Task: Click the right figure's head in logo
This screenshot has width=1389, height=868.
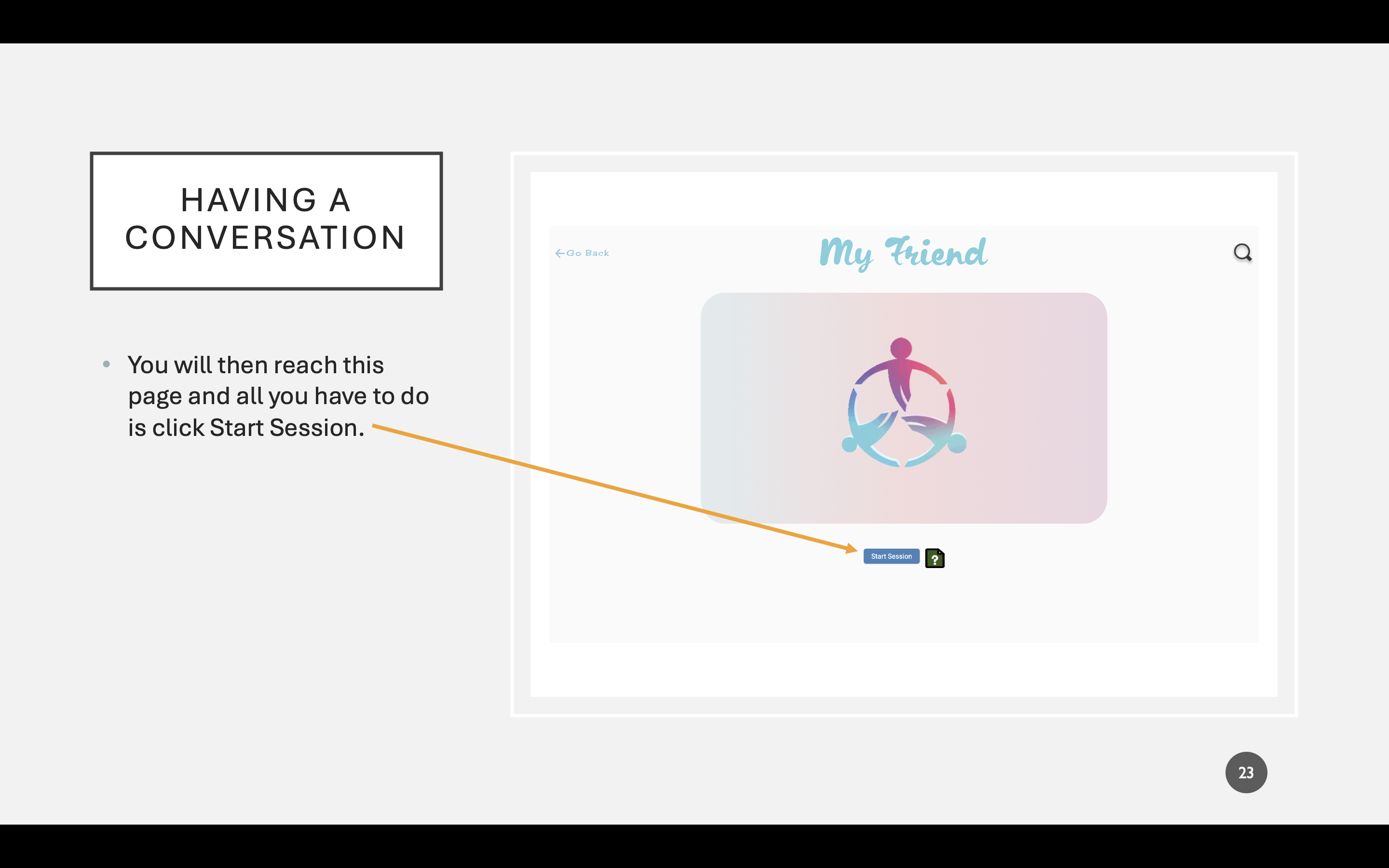Action: [957, 443]
